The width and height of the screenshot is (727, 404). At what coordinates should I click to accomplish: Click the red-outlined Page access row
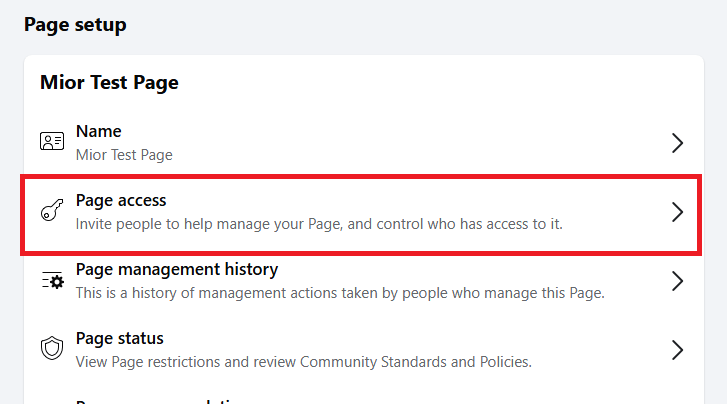pos(360,212)
